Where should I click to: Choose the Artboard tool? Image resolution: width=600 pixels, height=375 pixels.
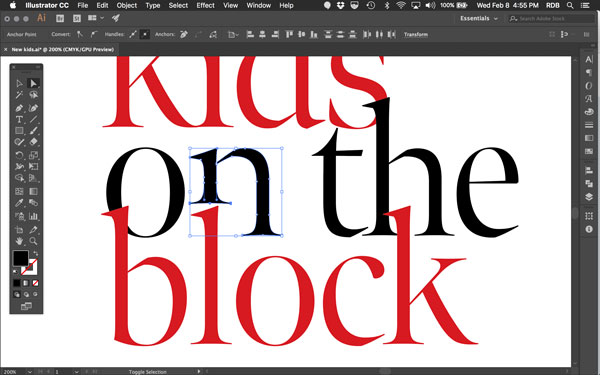tap(19, 230)
